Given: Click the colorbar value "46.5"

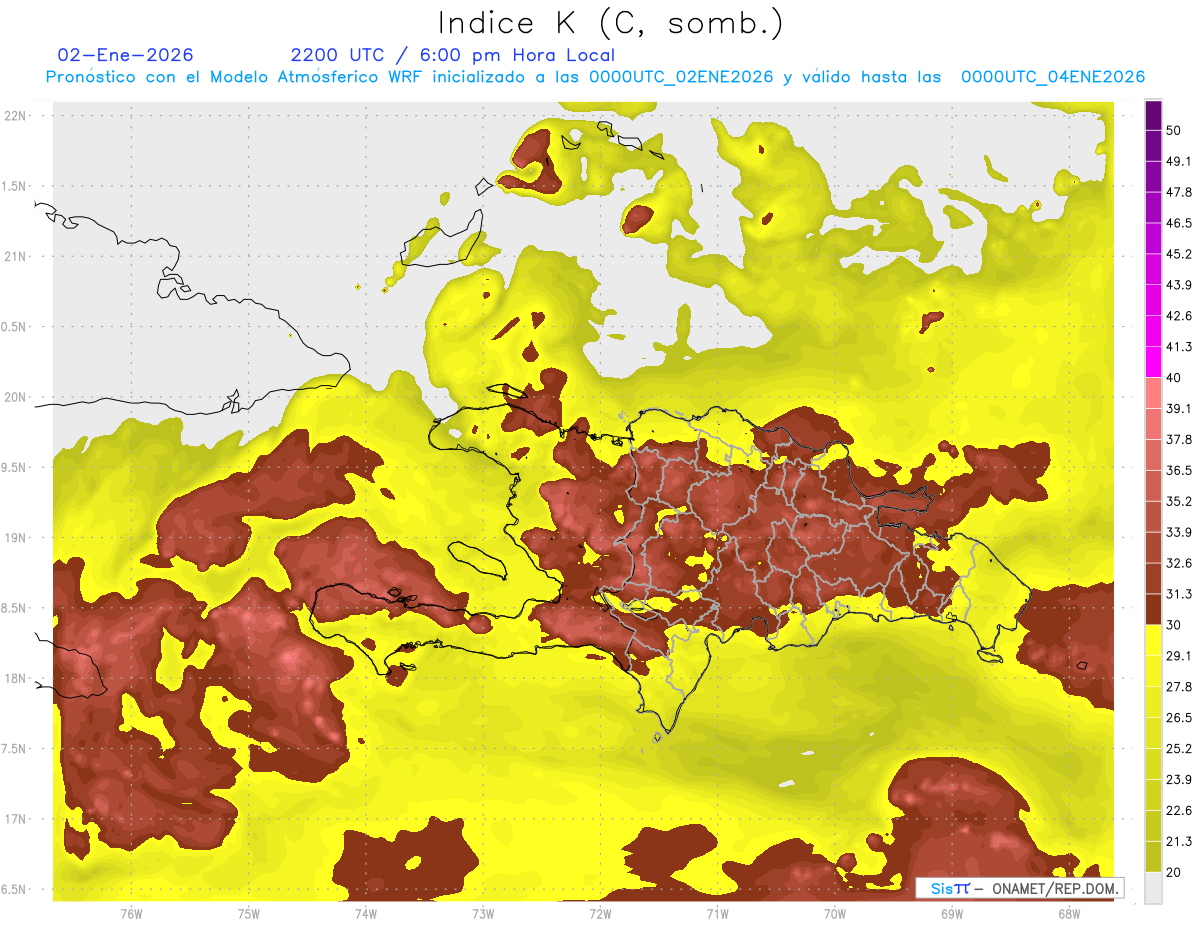Looking at the screenshot, I should 1179,223.
